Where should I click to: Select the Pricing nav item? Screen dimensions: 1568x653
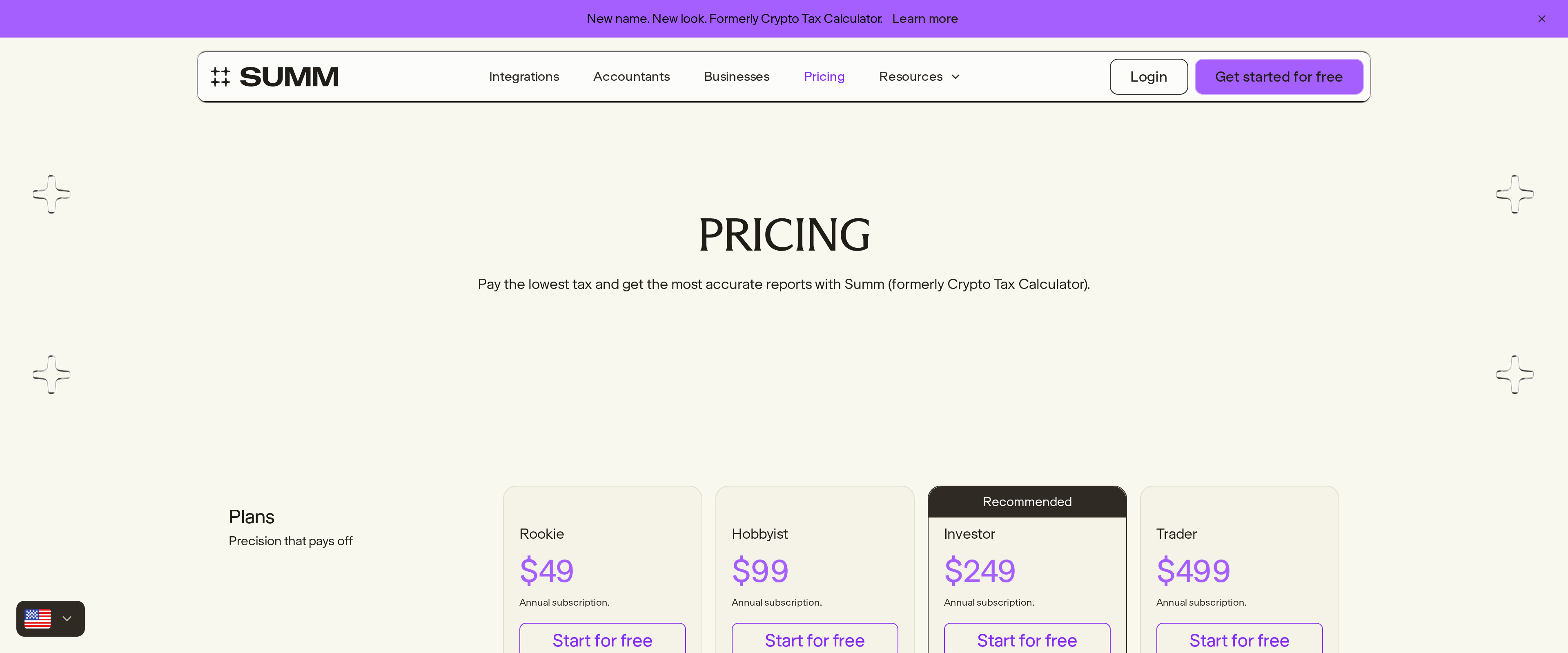[x=824, y=77]
